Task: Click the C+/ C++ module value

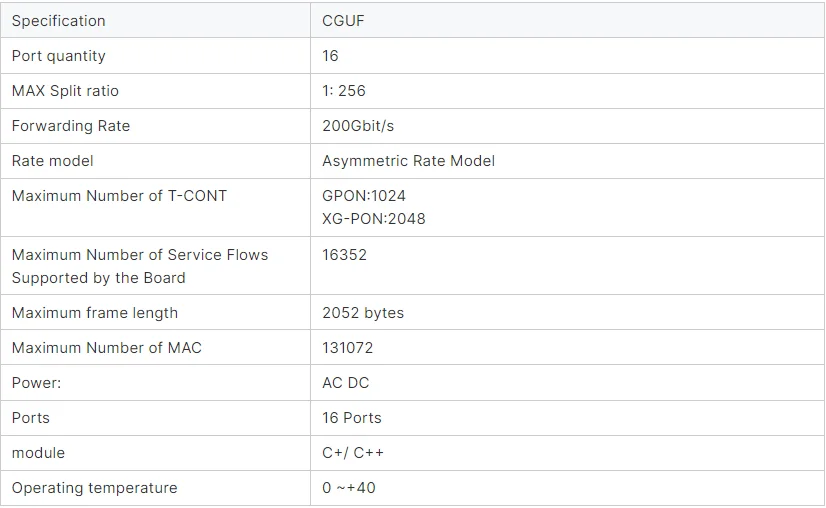Action: 352,453
